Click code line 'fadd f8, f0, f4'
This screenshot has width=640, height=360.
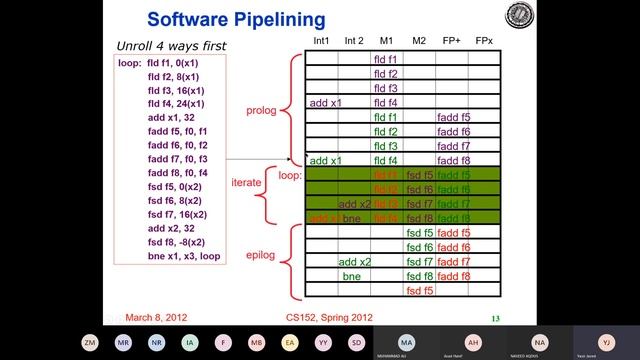tap(178, 173)
